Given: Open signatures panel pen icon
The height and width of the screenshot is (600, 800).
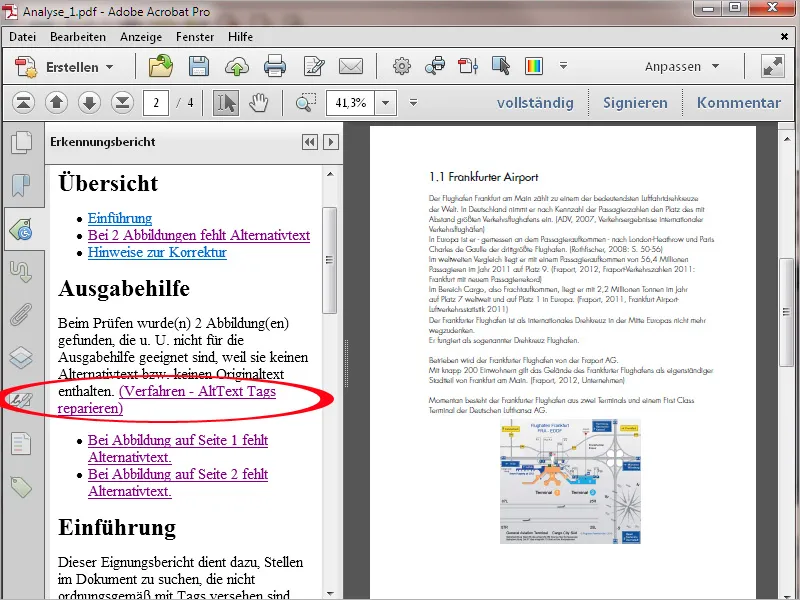Looking at the screenshot, I should (21, 400).
